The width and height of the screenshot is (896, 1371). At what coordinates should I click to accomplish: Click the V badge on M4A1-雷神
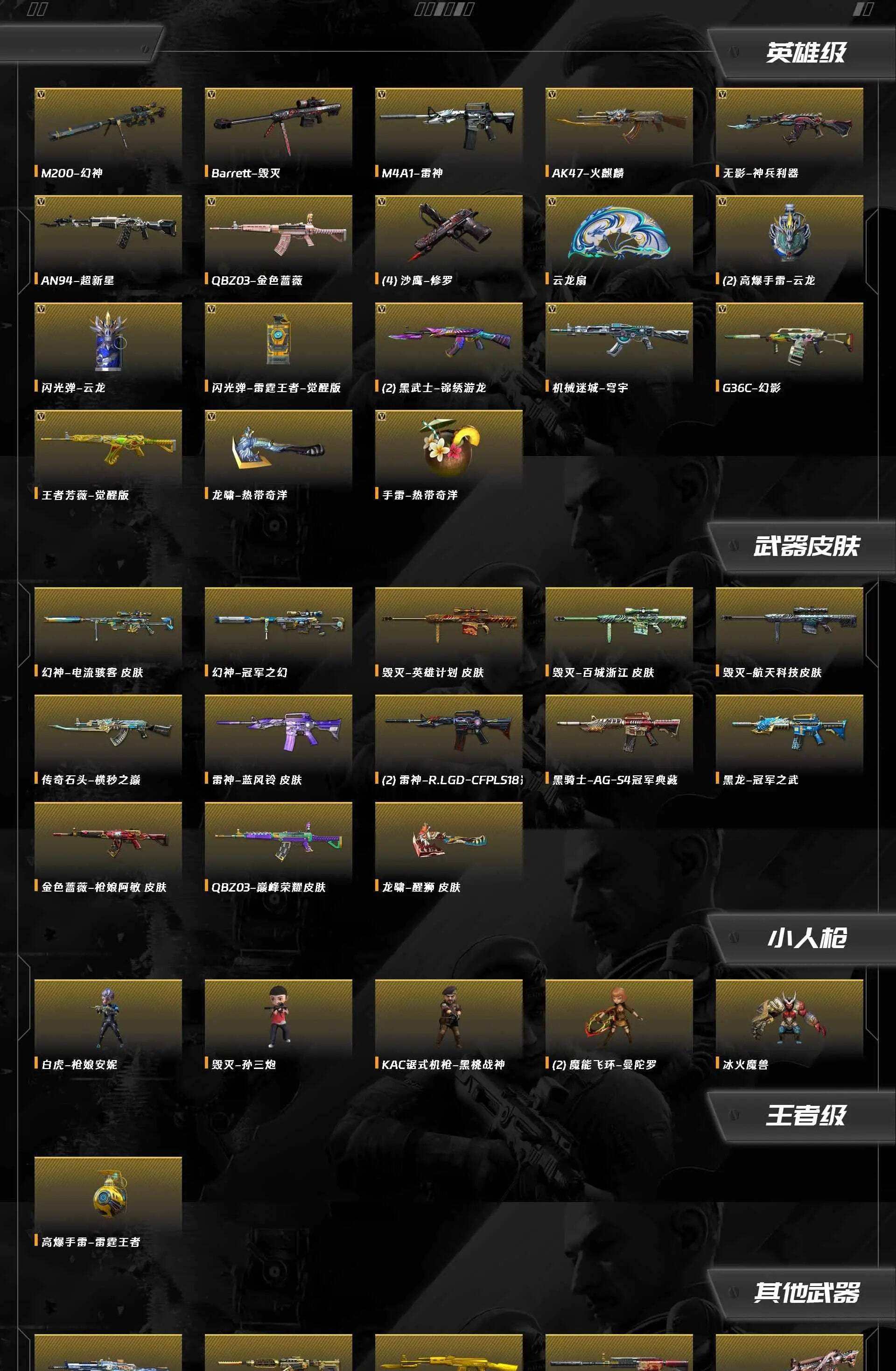pyautogui.click(x=381, y=94)
